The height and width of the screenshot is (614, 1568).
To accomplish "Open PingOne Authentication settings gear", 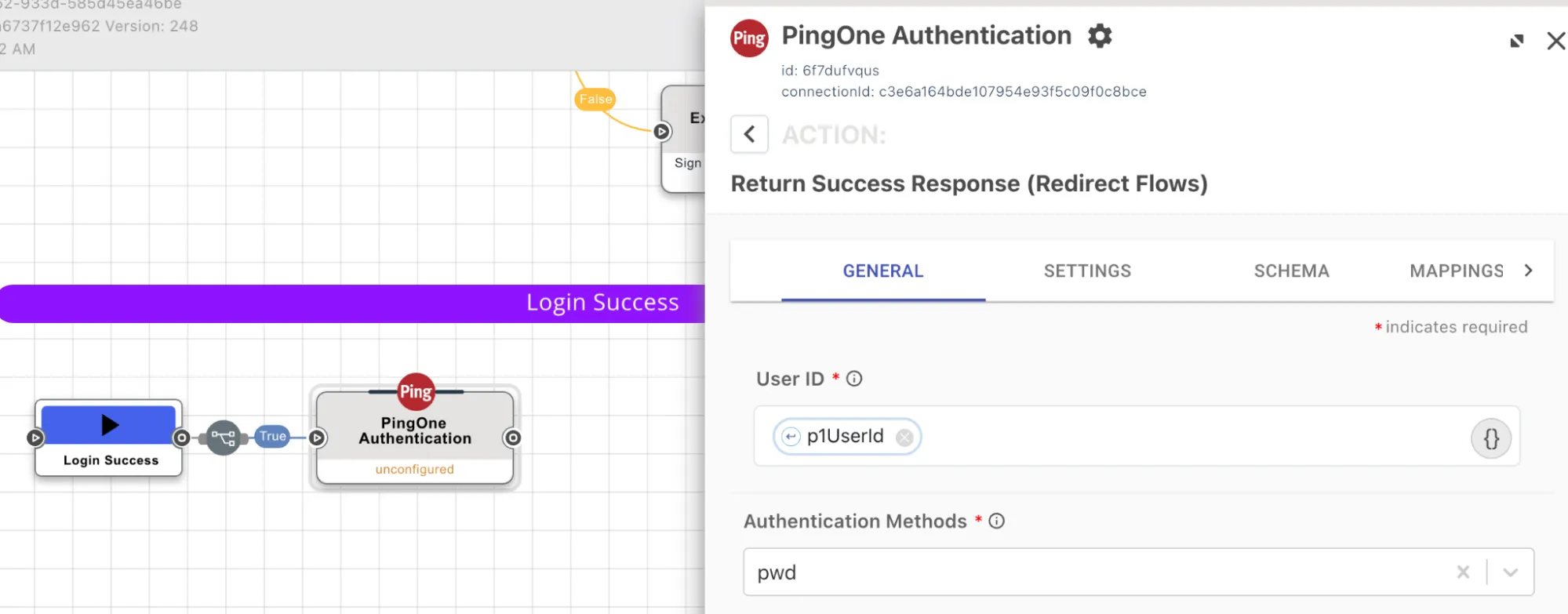I will [x=1100, y=36].
